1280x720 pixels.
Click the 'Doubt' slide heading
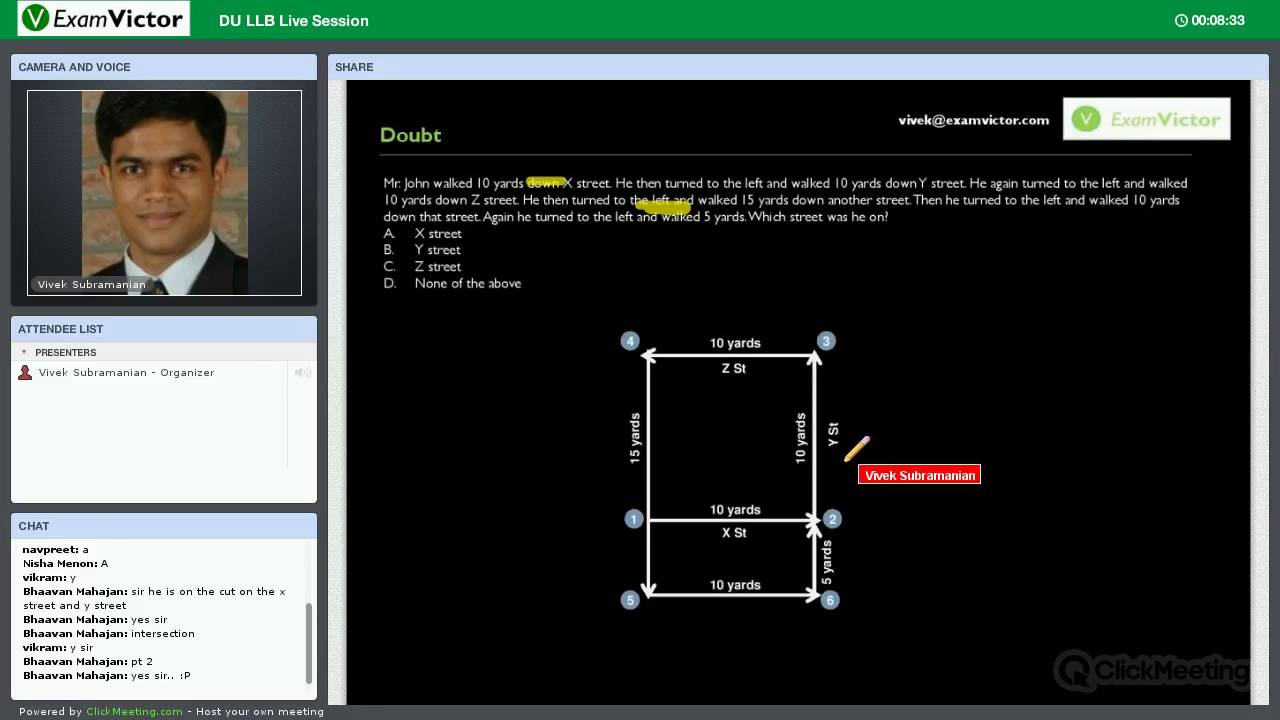click(x=410, y=135)
